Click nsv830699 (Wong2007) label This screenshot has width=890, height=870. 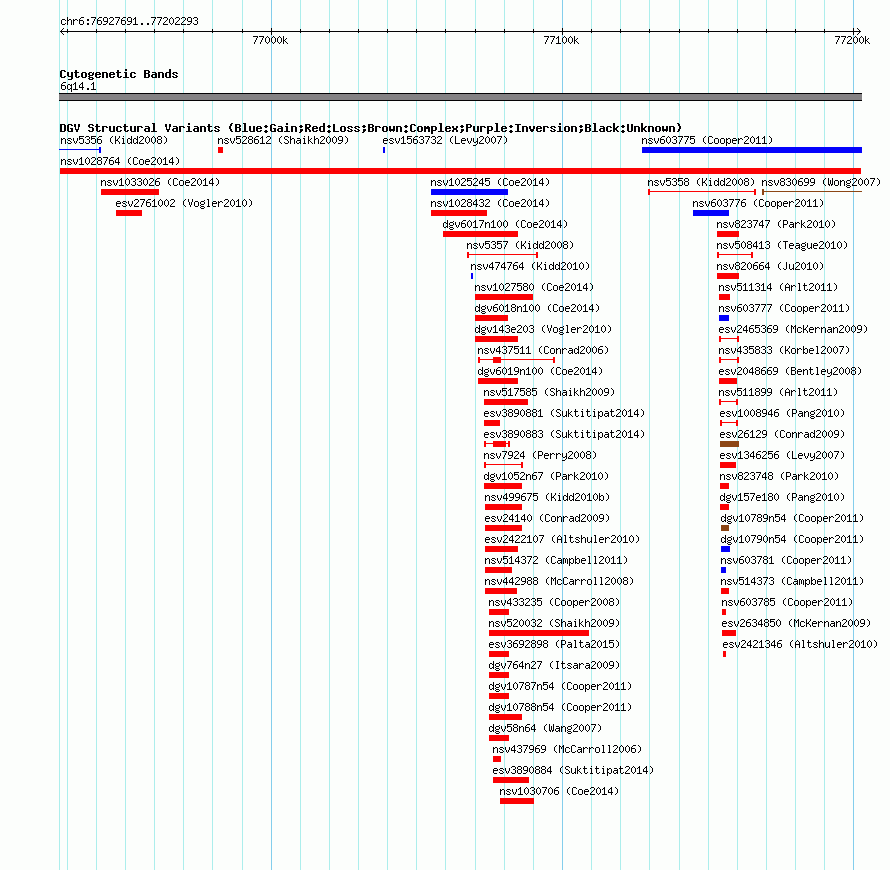coord(821,182)
